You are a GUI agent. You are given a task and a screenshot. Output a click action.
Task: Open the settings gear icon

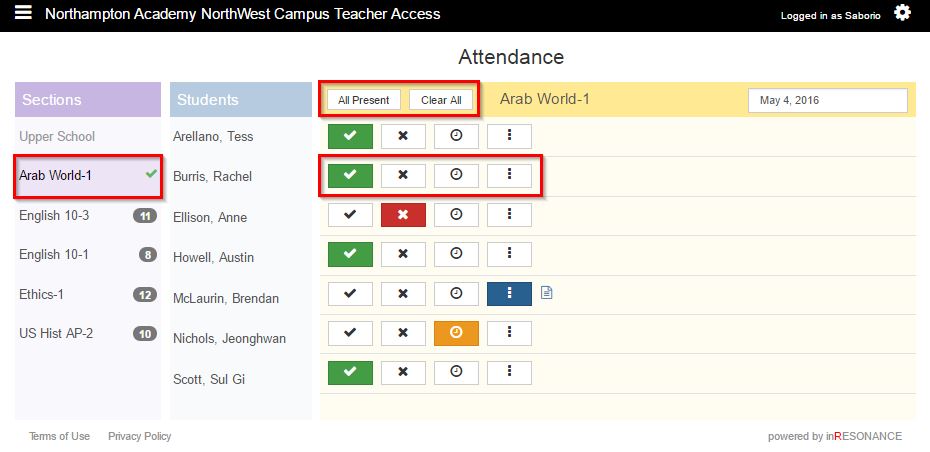(902, 13)
